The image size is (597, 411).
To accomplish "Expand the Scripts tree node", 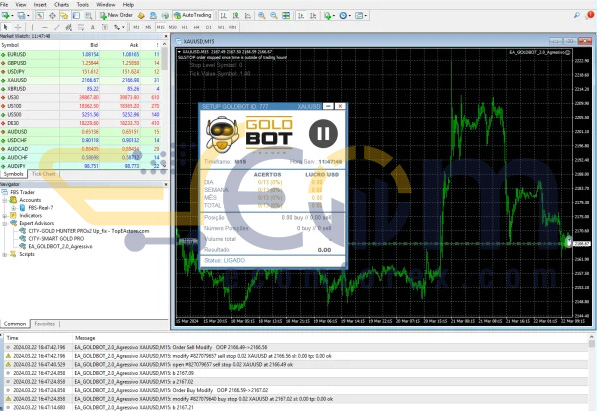I will coord(5,254).
